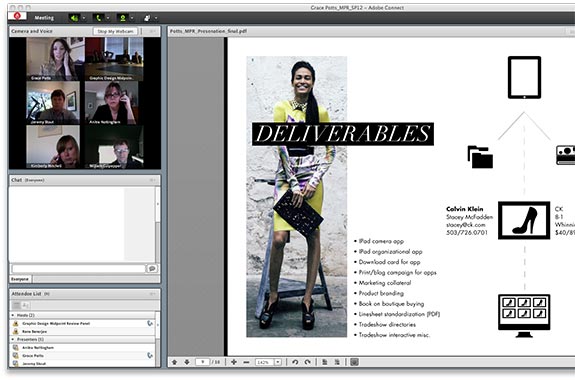575x380 pixels.
Task: Rotate the document counterclockwise
Action: pyautogui.click(x=295, y=362)
